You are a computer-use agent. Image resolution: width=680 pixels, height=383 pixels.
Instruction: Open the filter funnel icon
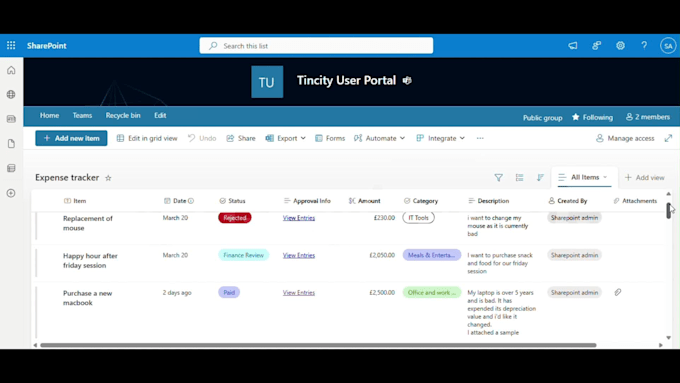pyautogui.click(x=499, y=177)
